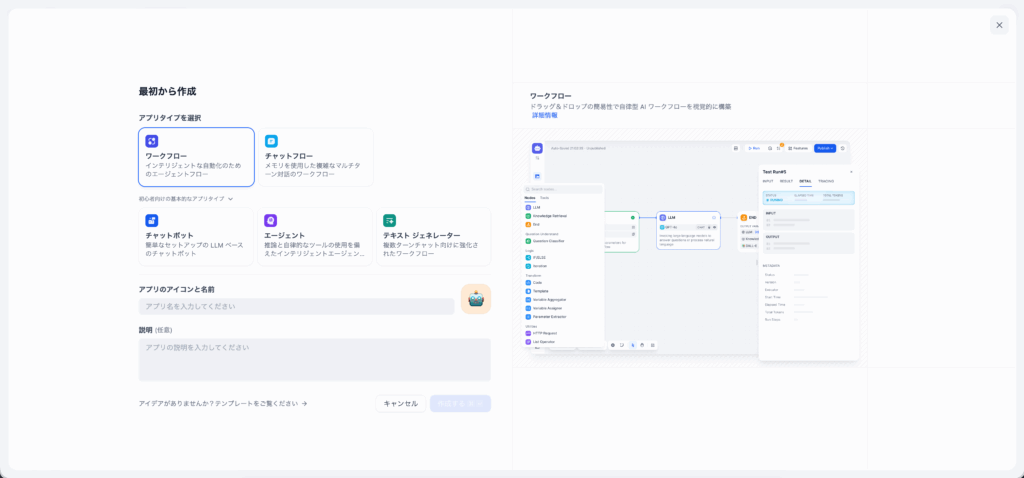Open the Publish dropdown in the preview
1024x478 pixels.
(824, 148)
